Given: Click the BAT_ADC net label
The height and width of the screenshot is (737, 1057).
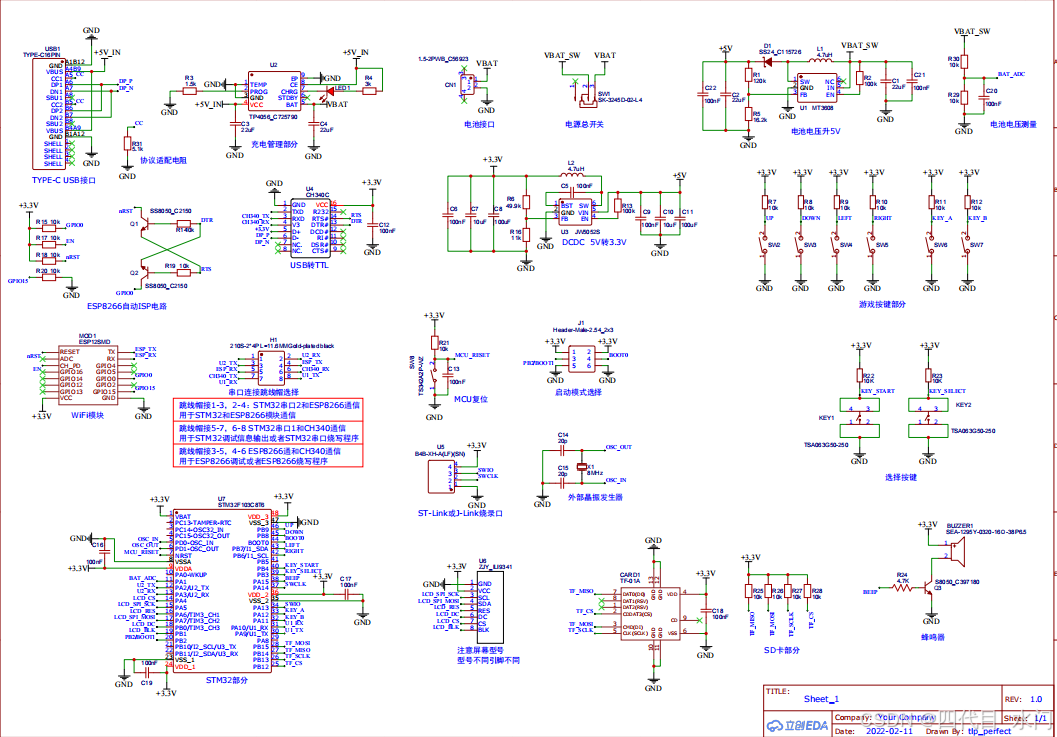Looking at the screenshot, I should click(x=1011, y=74).
